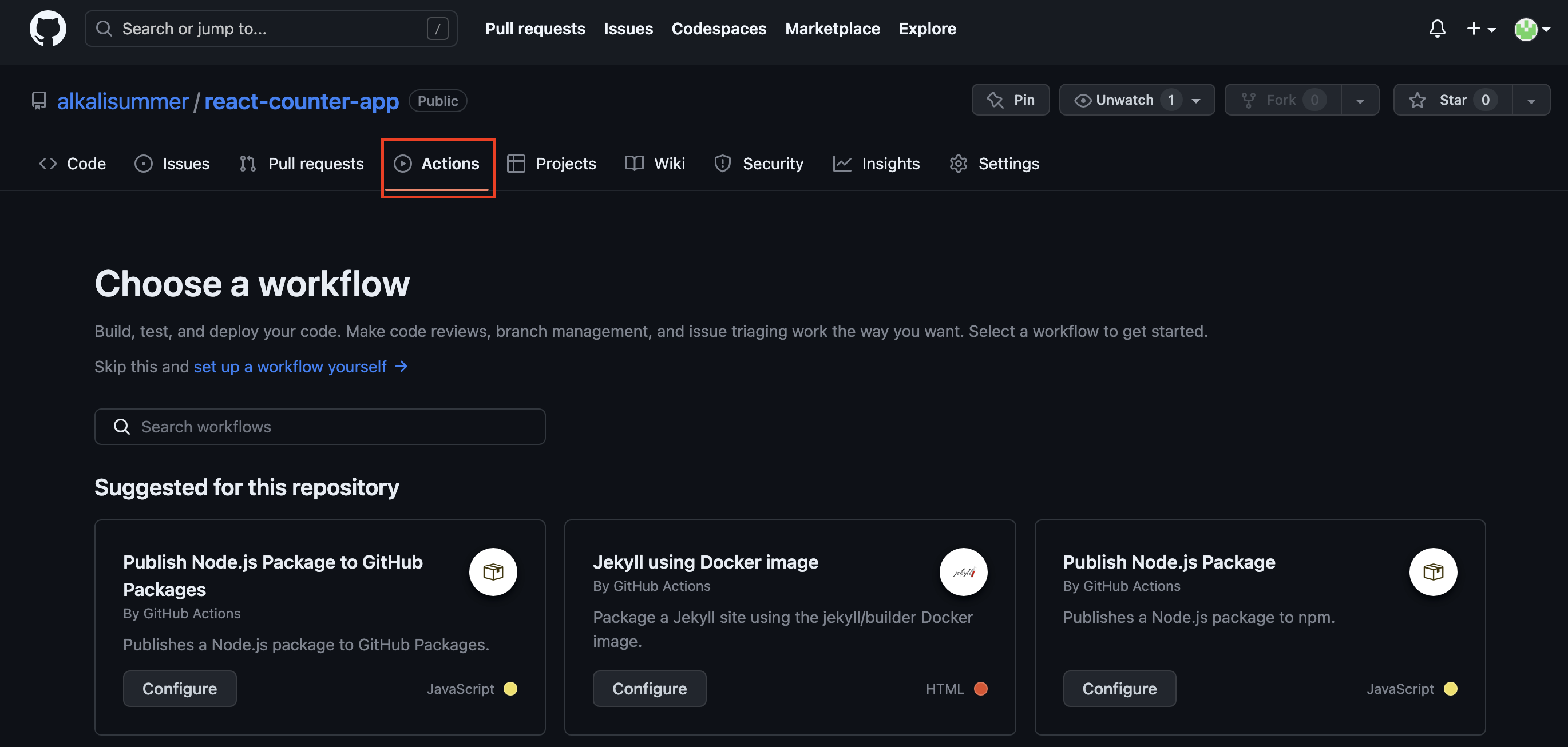1568x747 pixels.
Task: Open the notifications bell
Action: pyautogui.click(x=1436, y=29)
